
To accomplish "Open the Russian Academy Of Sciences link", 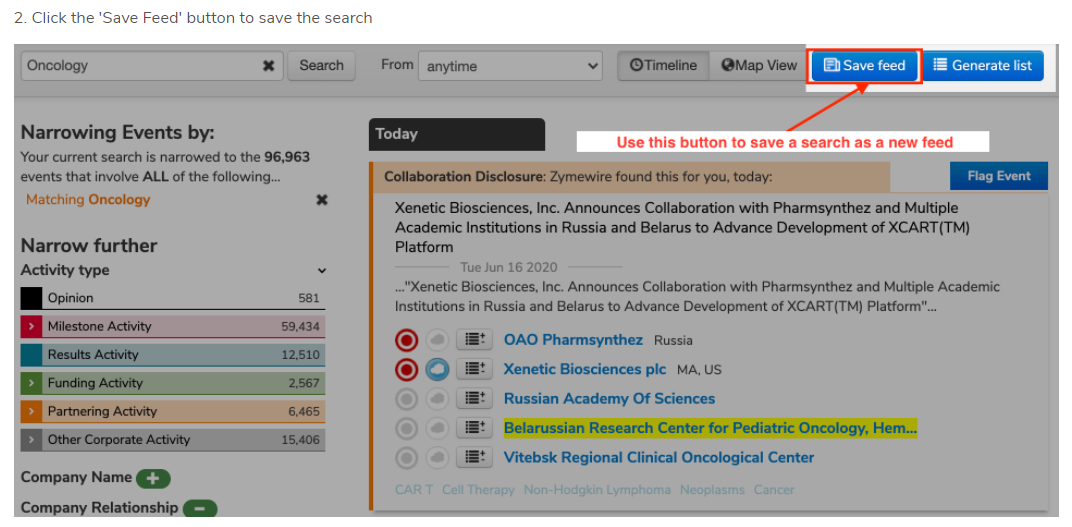I will click(x=609, y=398).
